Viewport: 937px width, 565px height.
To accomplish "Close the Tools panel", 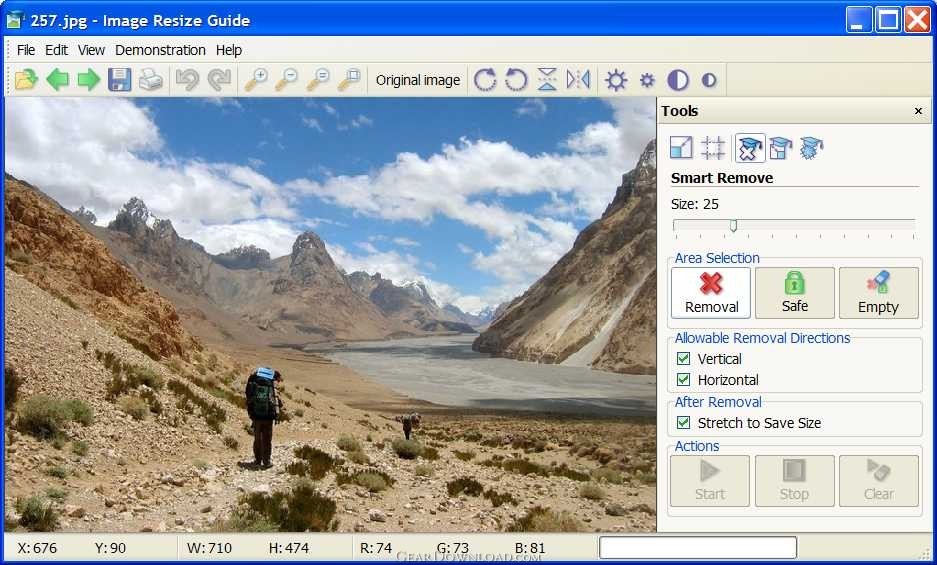I will (918, 111).
